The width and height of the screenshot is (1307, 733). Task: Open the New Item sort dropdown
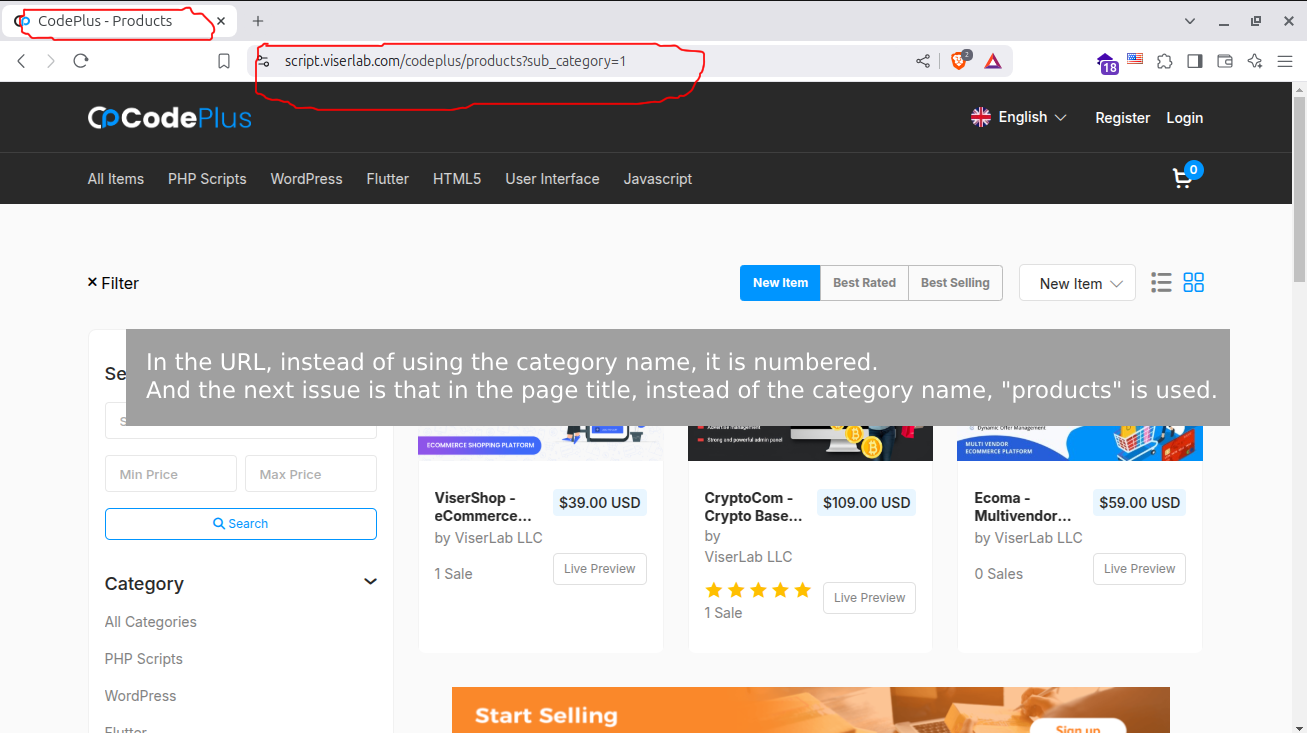1077,283
